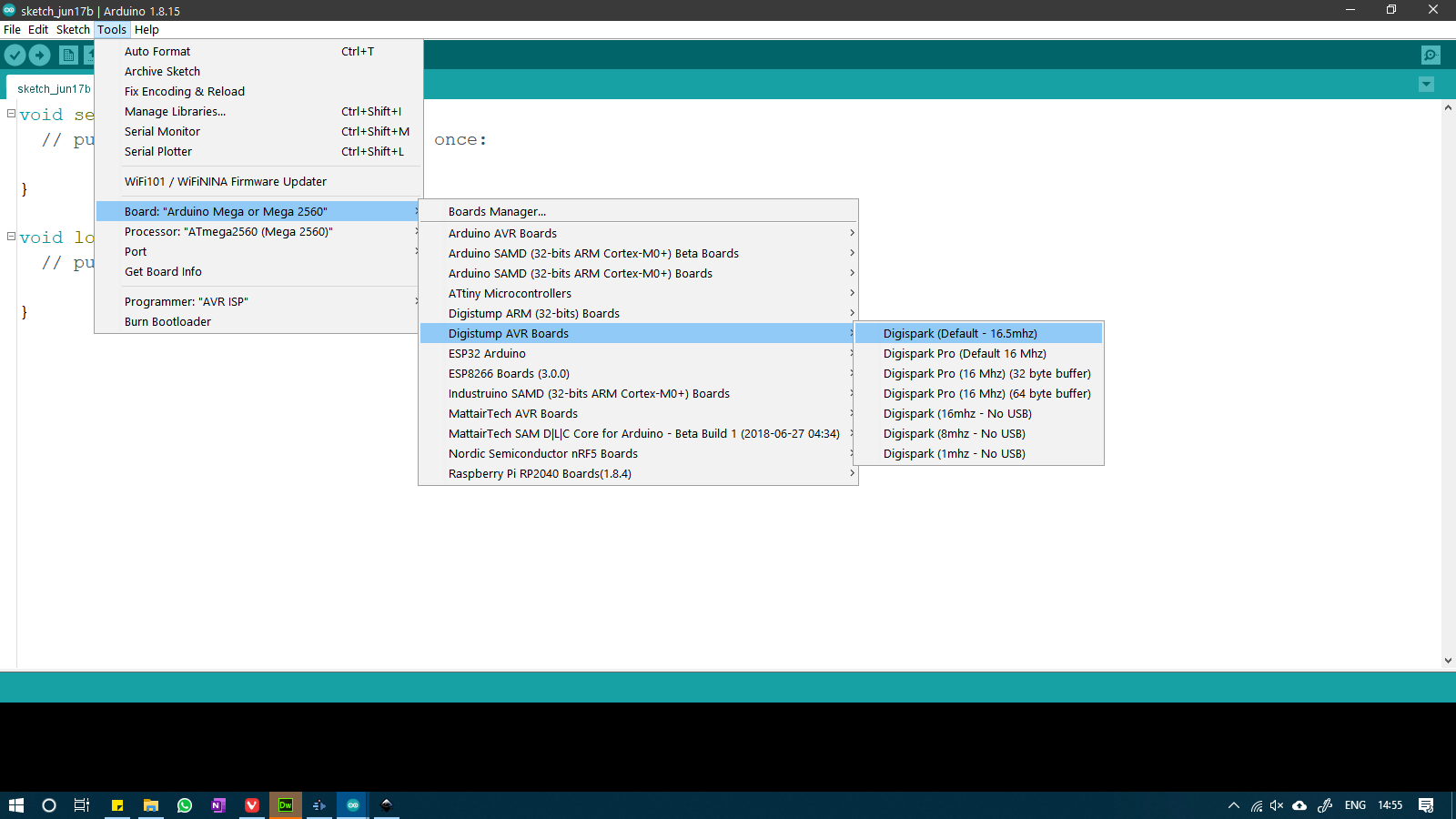Open Boards Manager...
The image size is (1456, 819).
(x=638, y=212)
